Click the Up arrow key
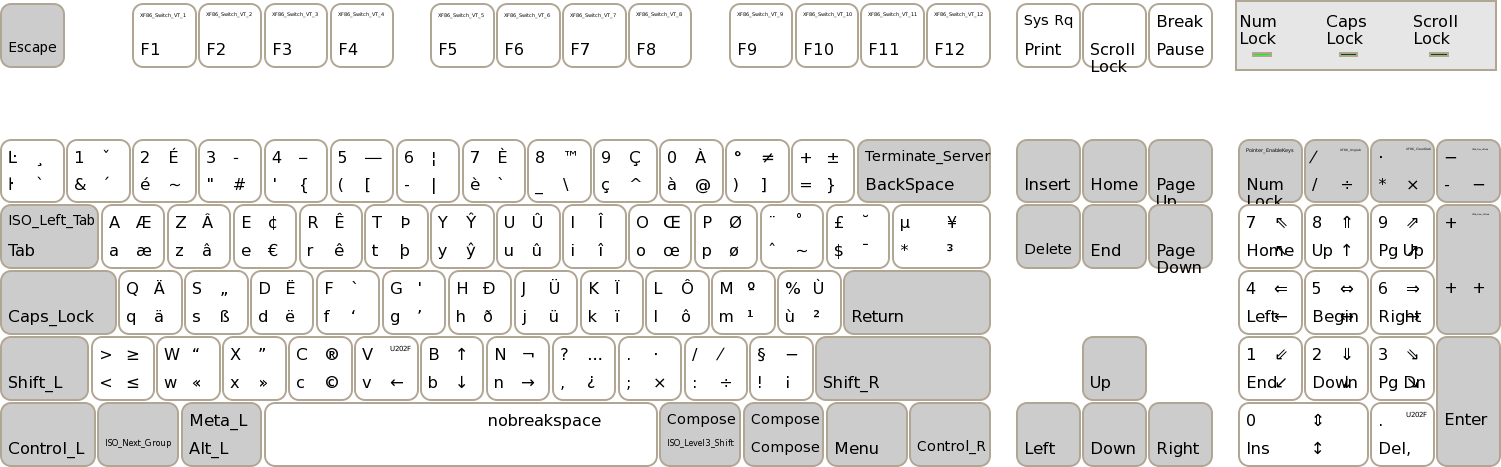 (1114, 368)
